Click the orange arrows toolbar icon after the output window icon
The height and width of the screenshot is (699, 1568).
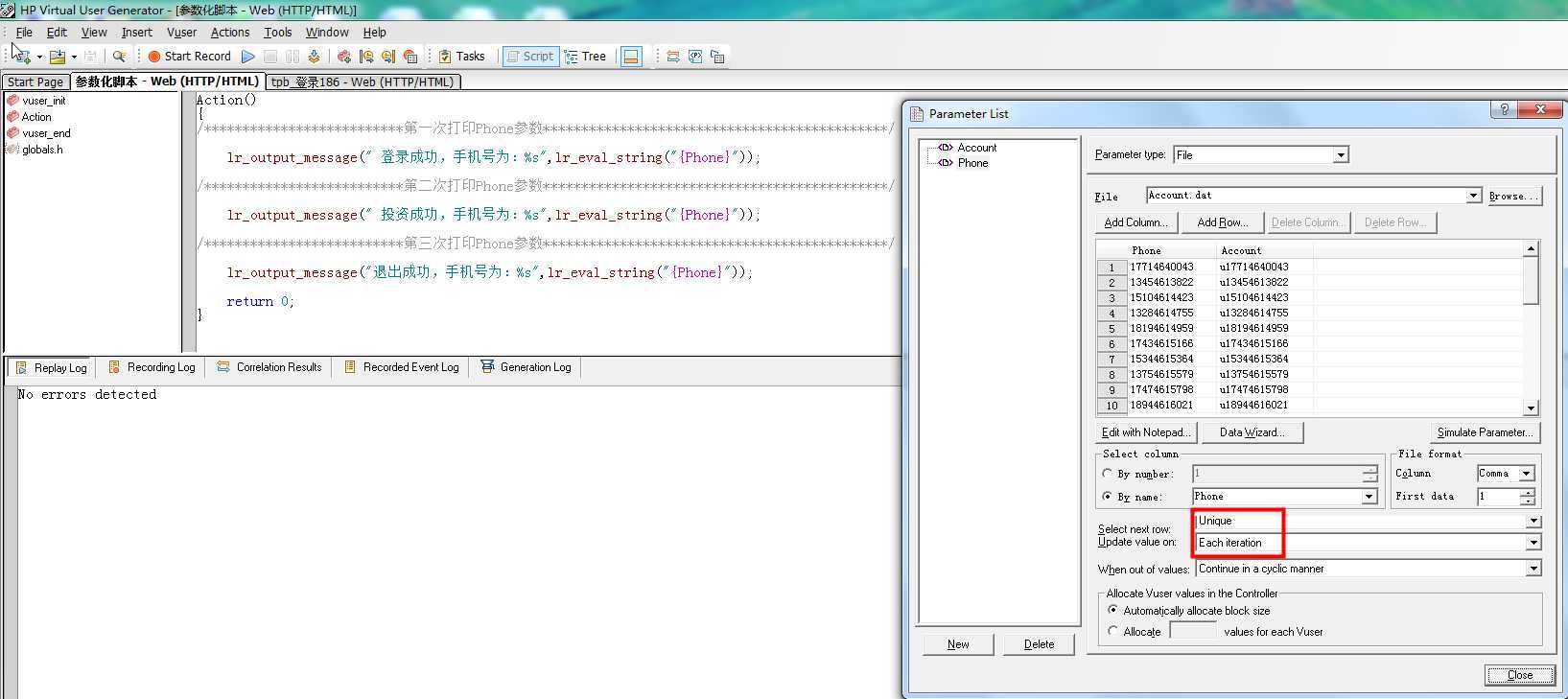pyautogui.click(x=673, y=57)
